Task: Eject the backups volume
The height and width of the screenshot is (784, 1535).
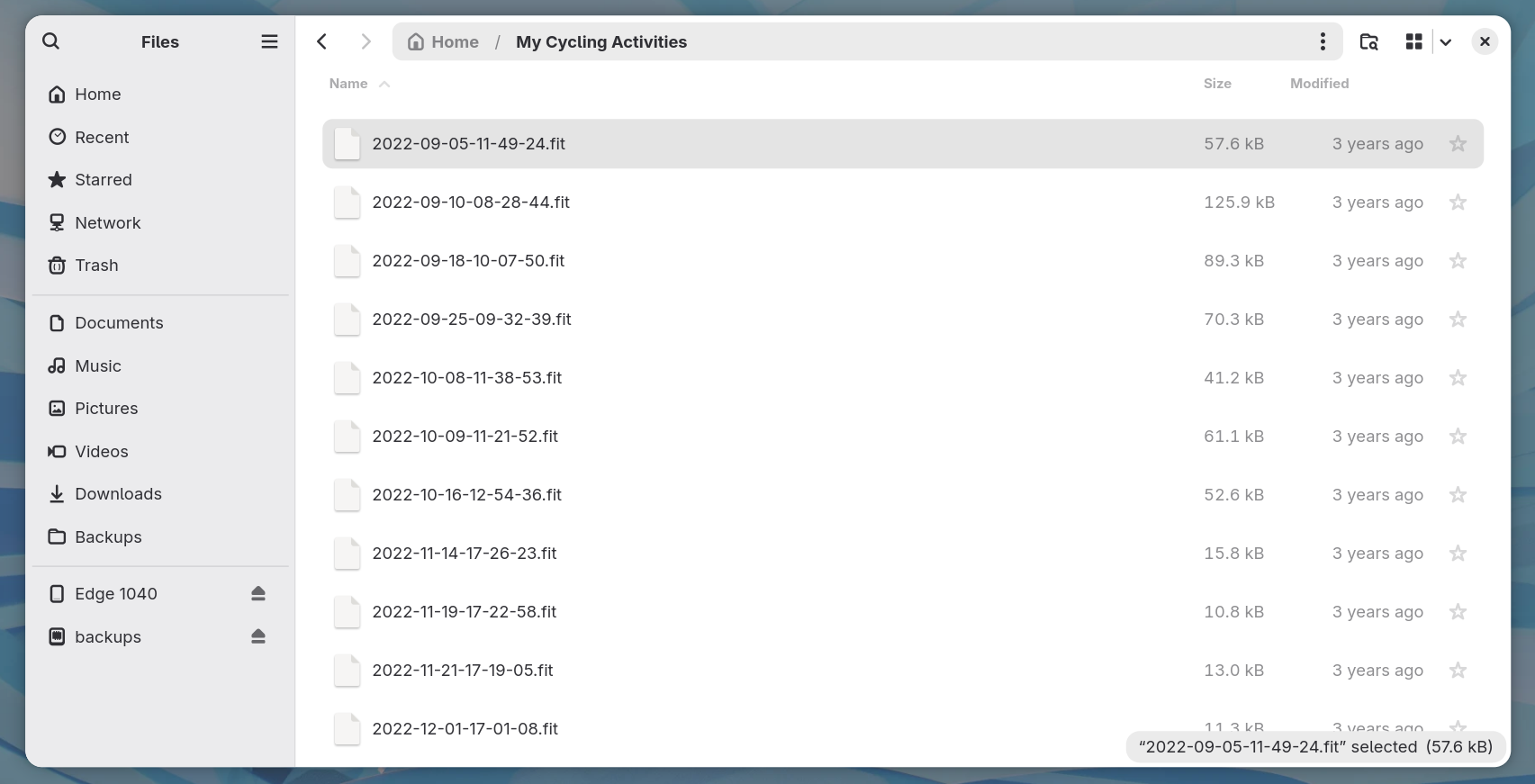Action: tap(258, 636)
